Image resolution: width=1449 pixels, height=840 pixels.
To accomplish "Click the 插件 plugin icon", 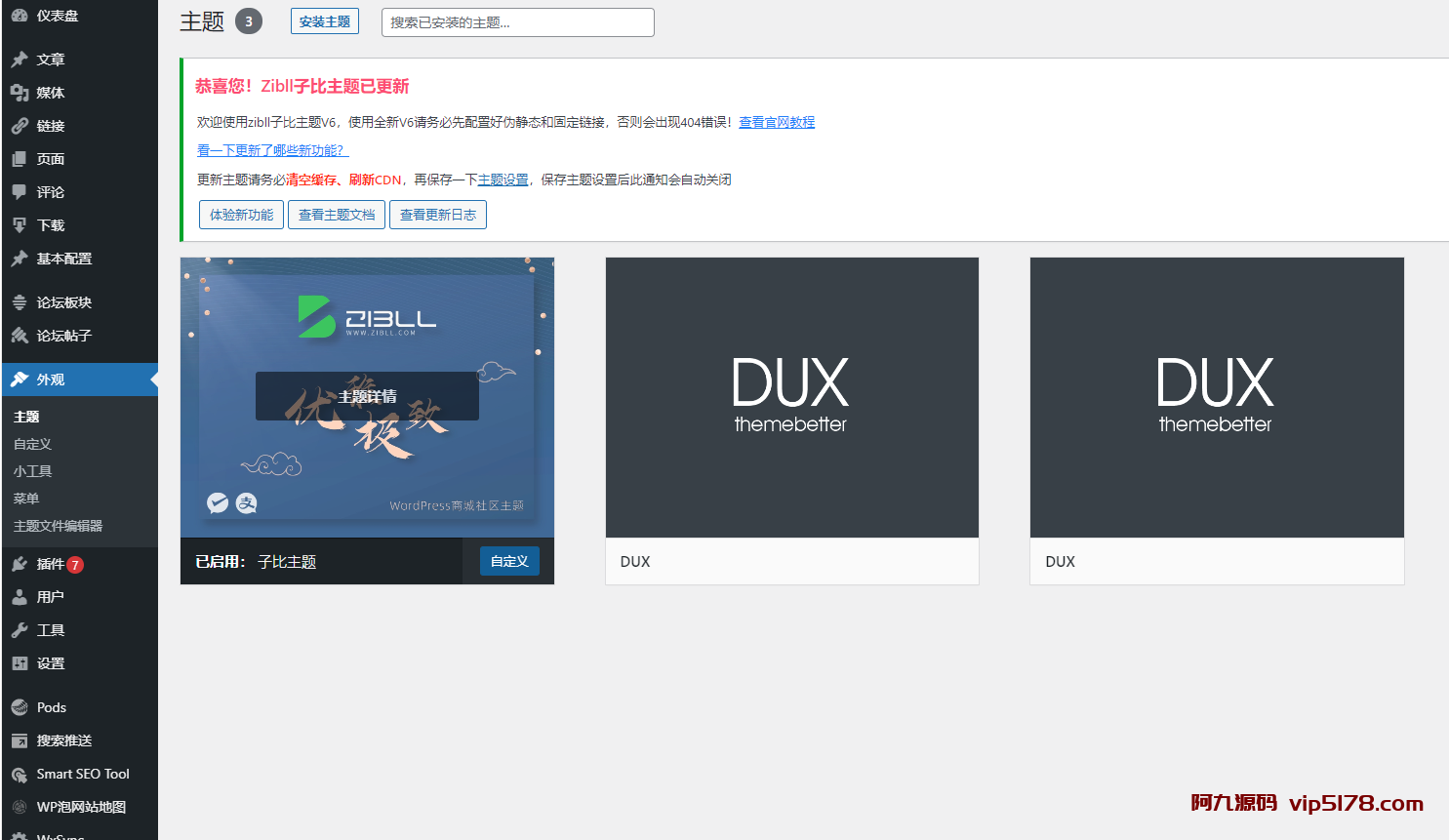I will tap(20, 564).
